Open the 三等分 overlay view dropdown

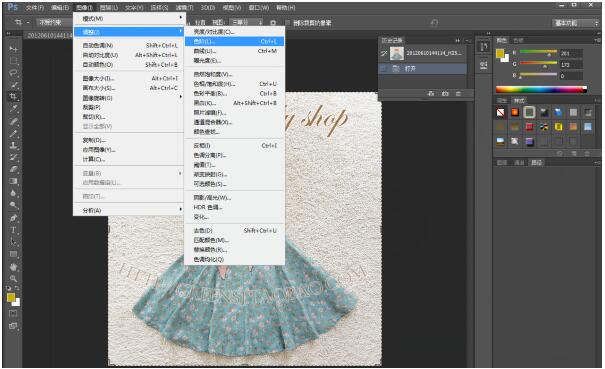coord(246,22)
